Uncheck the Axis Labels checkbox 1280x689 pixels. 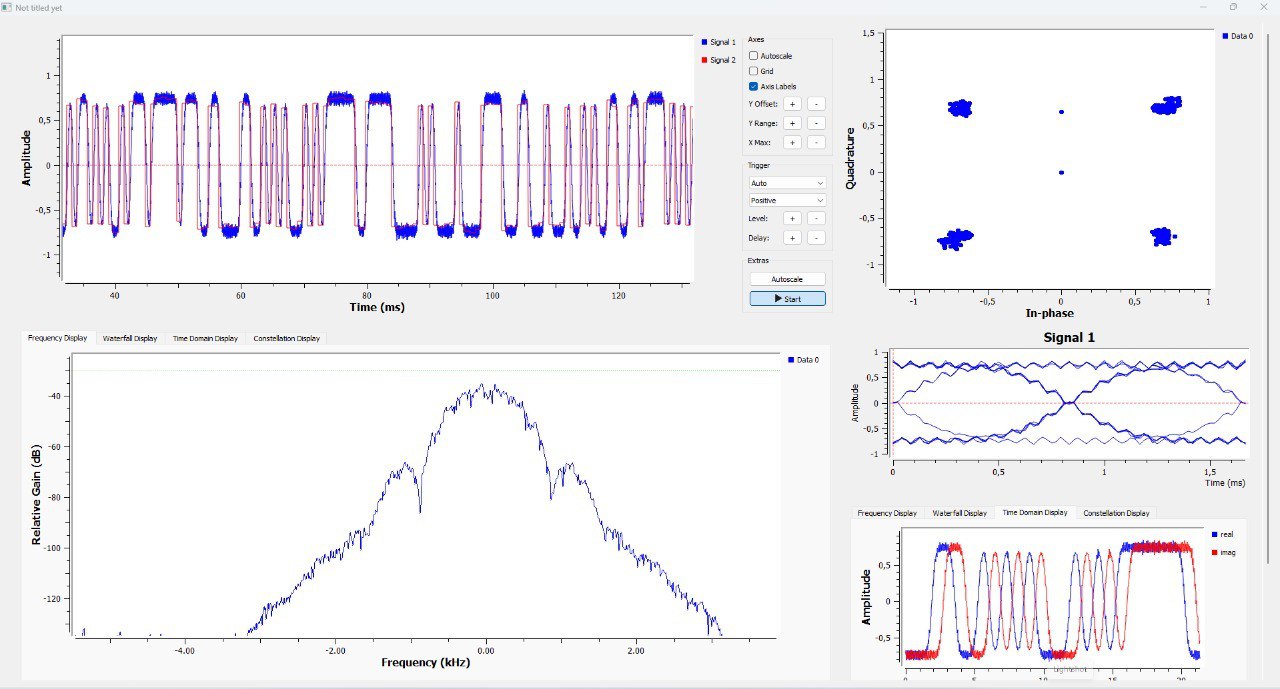pos(754,86)
